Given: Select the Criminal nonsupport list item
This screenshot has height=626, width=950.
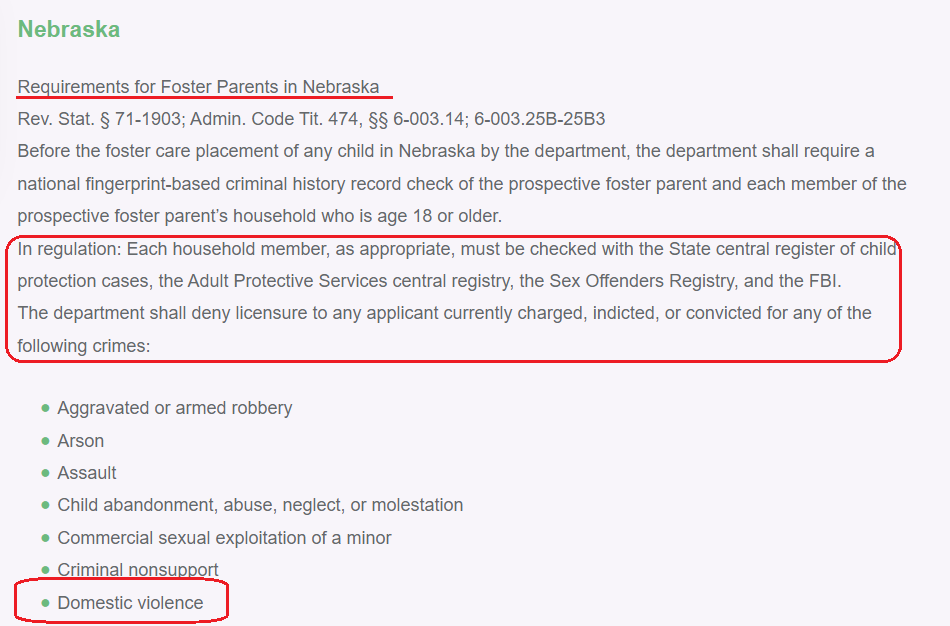Looking at the screenshot, I should click(x=137, y=570).
